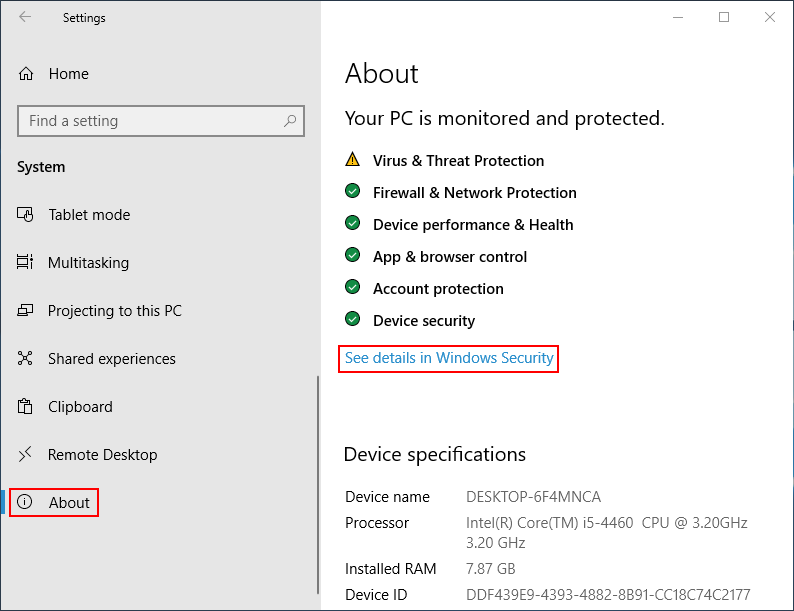Click the Remote Desktop icon

[x=26, y=455]
